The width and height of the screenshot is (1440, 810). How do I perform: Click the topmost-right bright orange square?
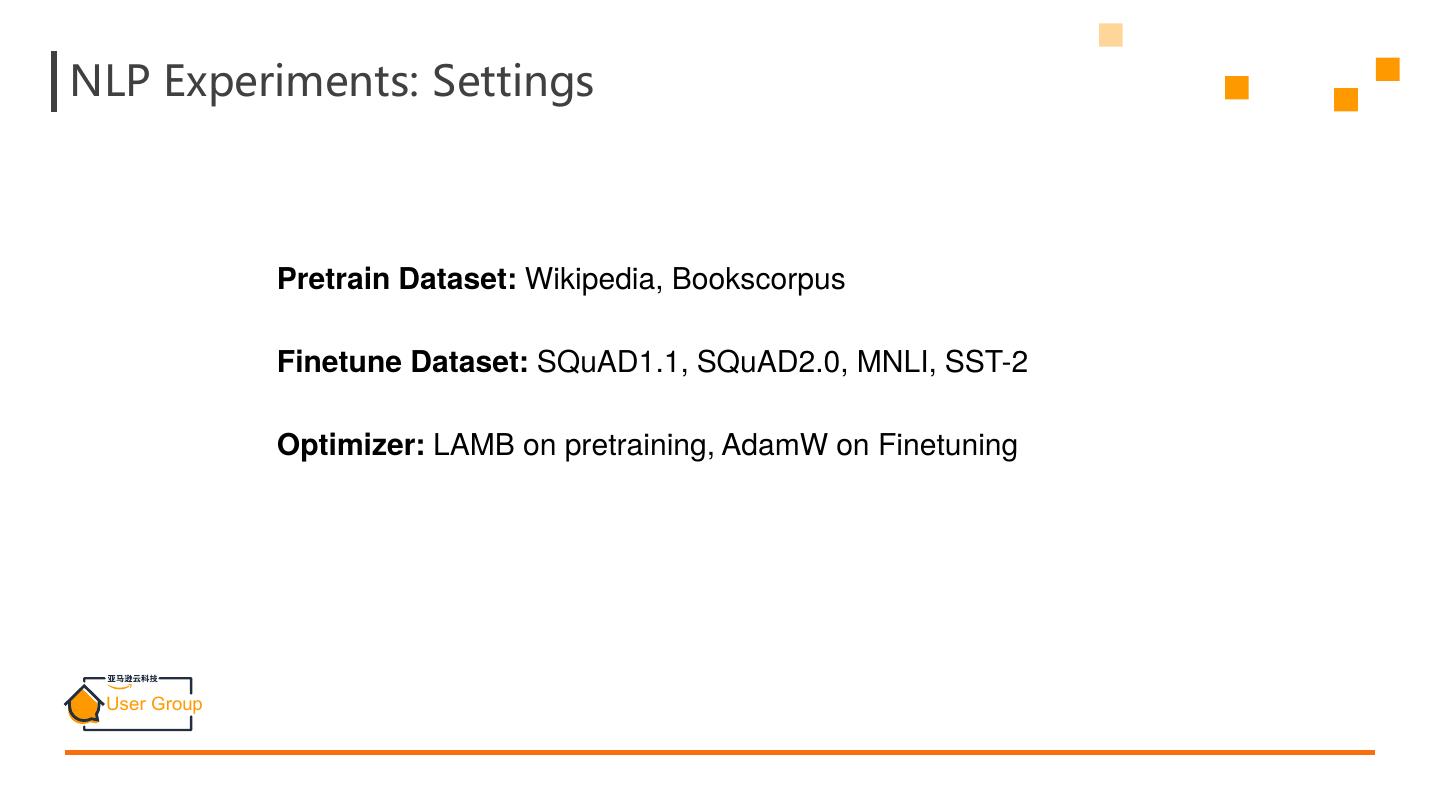(x=1387, y=69)
